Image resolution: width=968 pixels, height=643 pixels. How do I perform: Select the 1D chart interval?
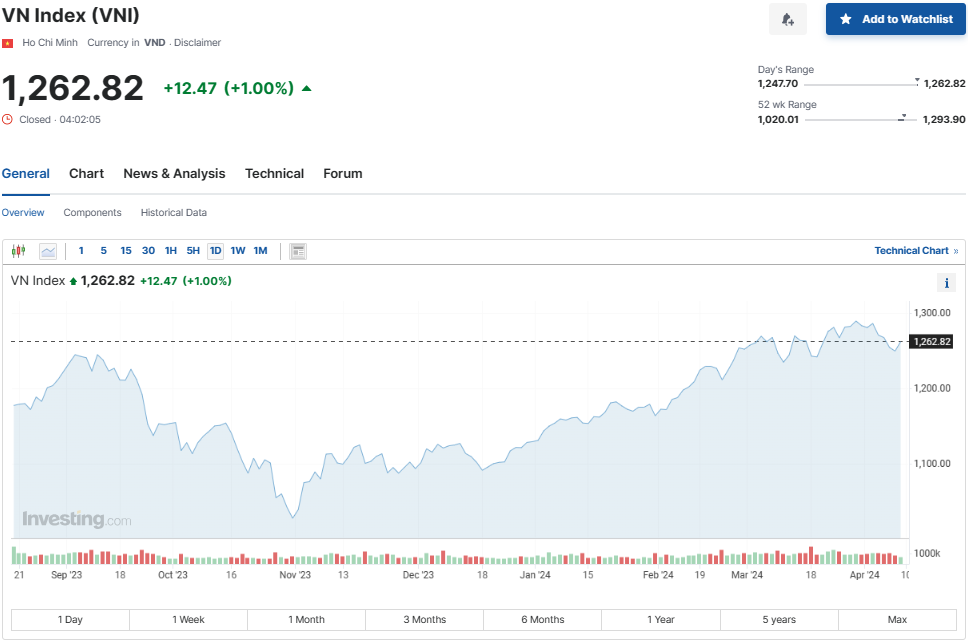tap(216, 251)
